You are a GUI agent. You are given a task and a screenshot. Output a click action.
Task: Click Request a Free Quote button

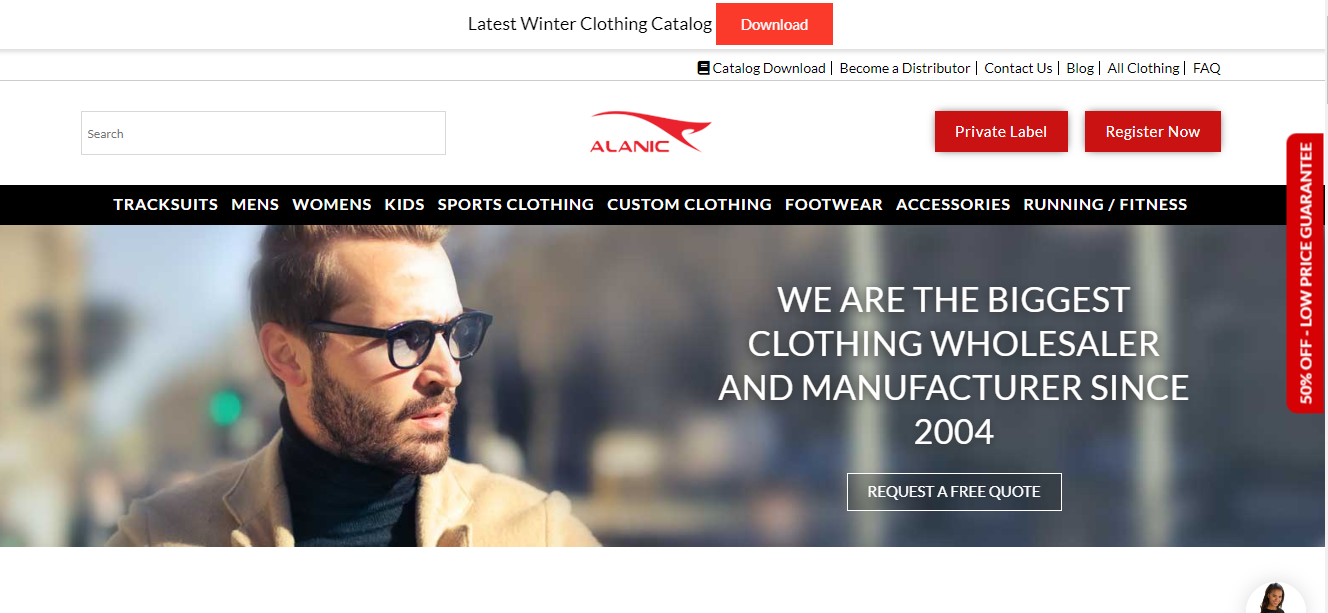click(x=954, y=492)
